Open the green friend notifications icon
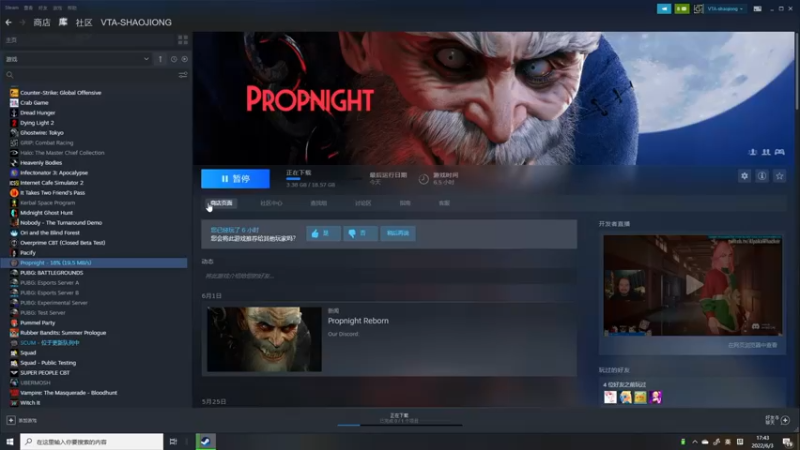Viewport: 800px width, 450px height. 682,9
